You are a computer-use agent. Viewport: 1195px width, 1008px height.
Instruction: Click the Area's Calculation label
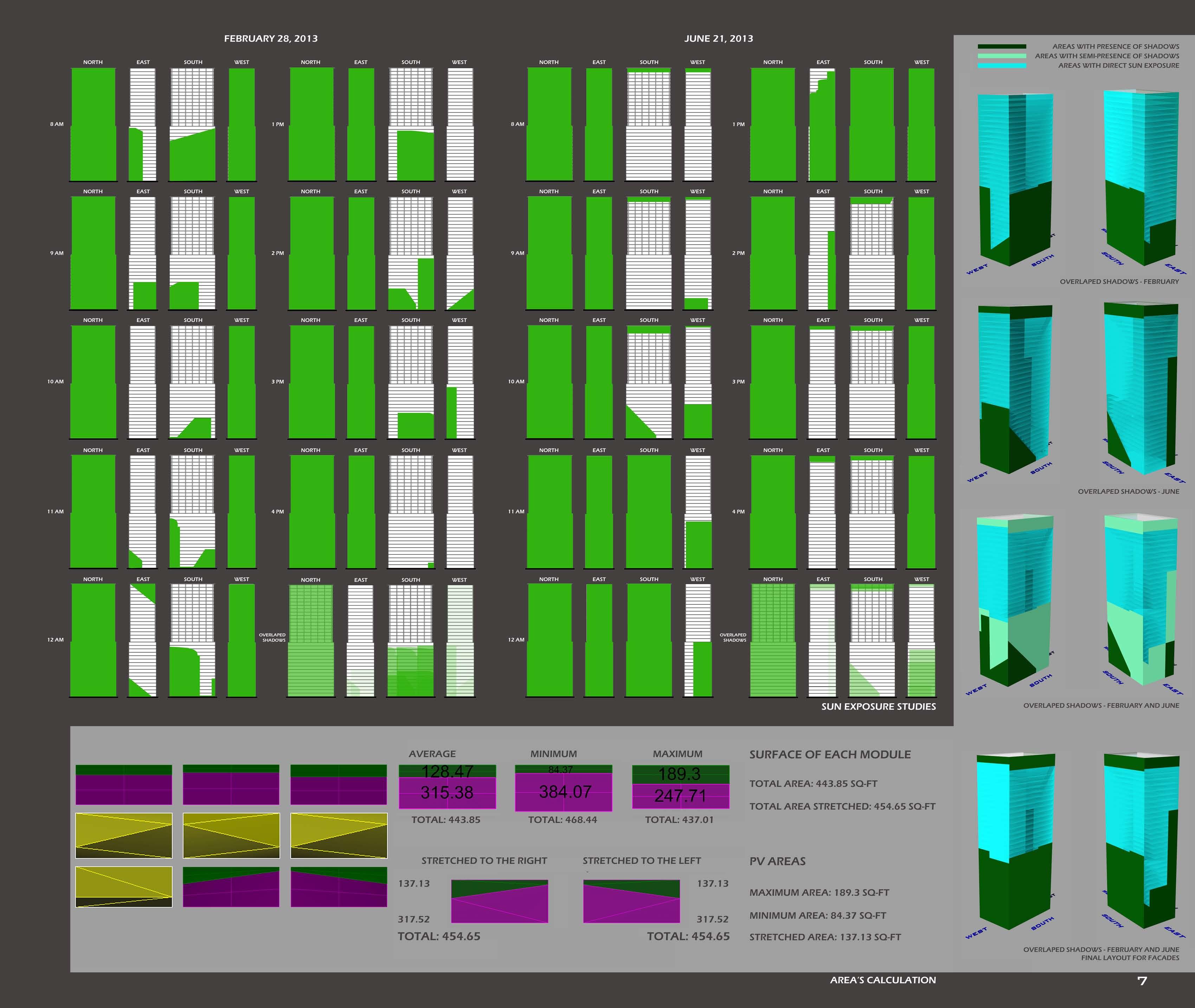coord(883,980)
